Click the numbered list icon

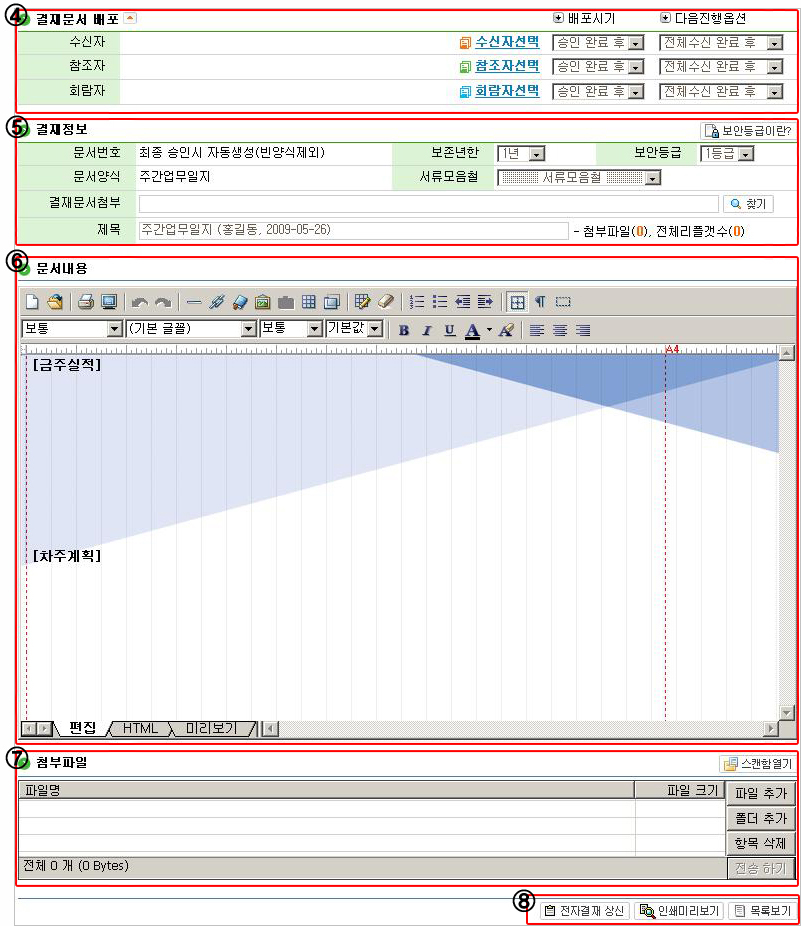418,301
